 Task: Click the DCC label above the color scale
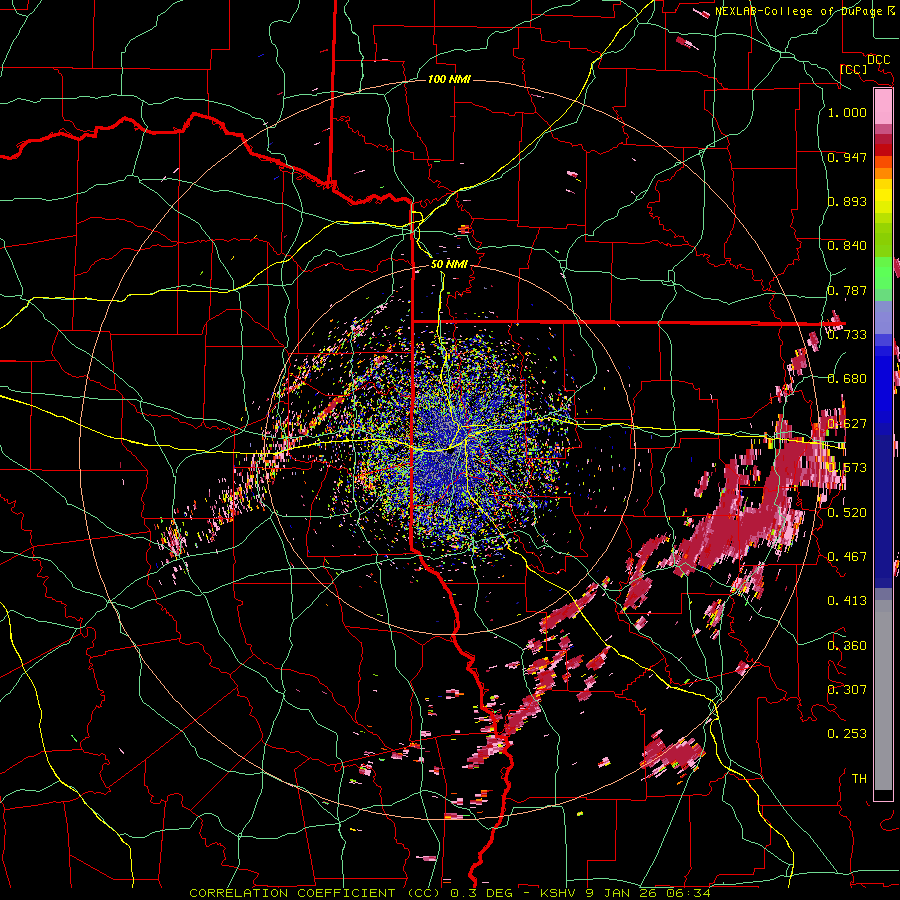click(878, 60)
